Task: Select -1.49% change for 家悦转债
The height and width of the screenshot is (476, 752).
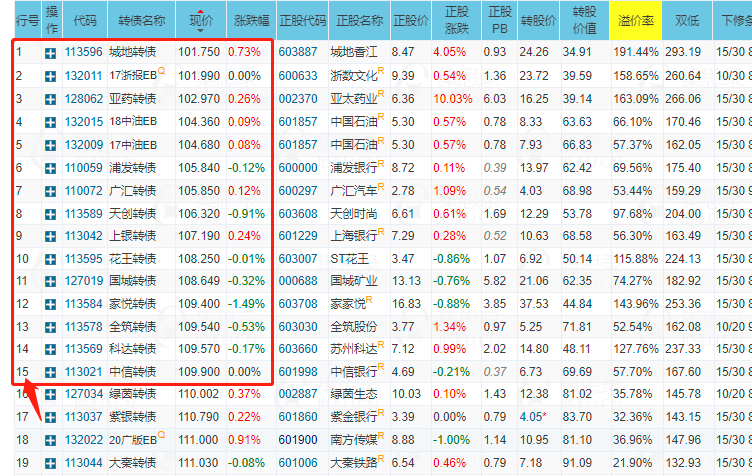Action: [247, 304]
